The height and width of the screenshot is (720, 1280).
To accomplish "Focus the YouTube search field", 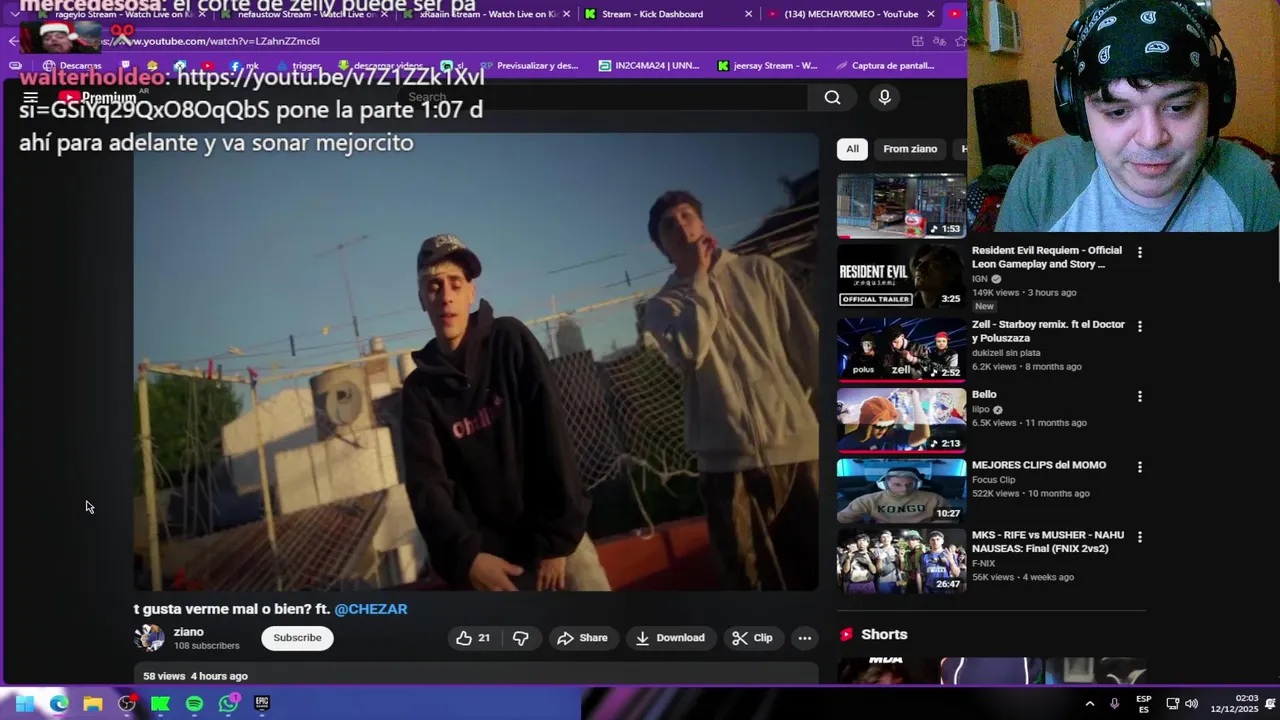I will [600, 97].
